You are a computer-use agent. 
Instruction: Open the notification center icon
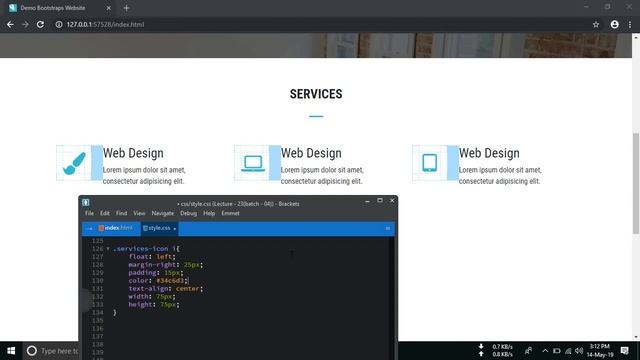coord(624,351)
